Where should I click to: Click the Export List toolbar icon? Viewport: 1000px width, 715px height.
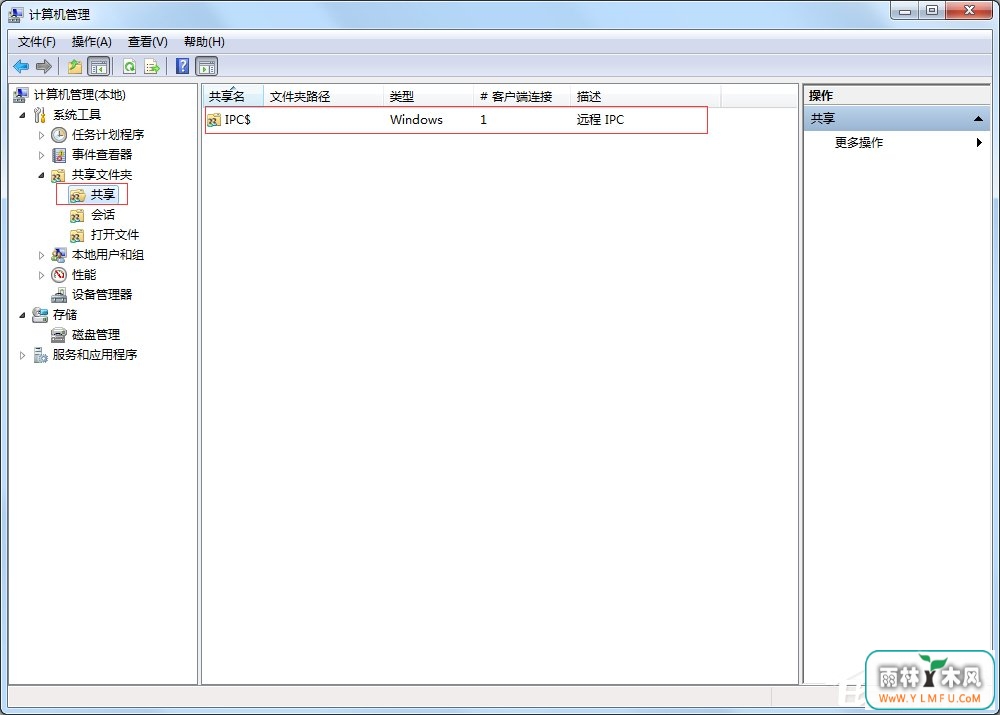(152, 66)
